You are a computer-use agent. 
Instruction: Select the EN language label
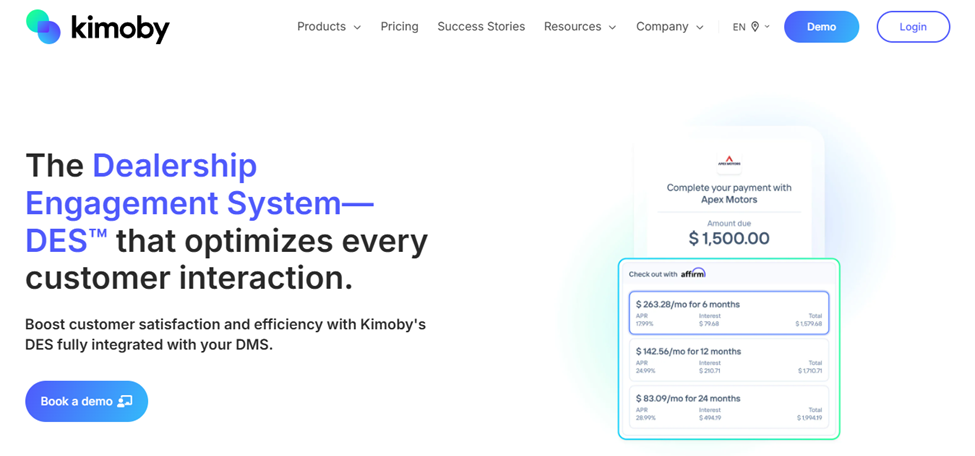coord(739,27)
